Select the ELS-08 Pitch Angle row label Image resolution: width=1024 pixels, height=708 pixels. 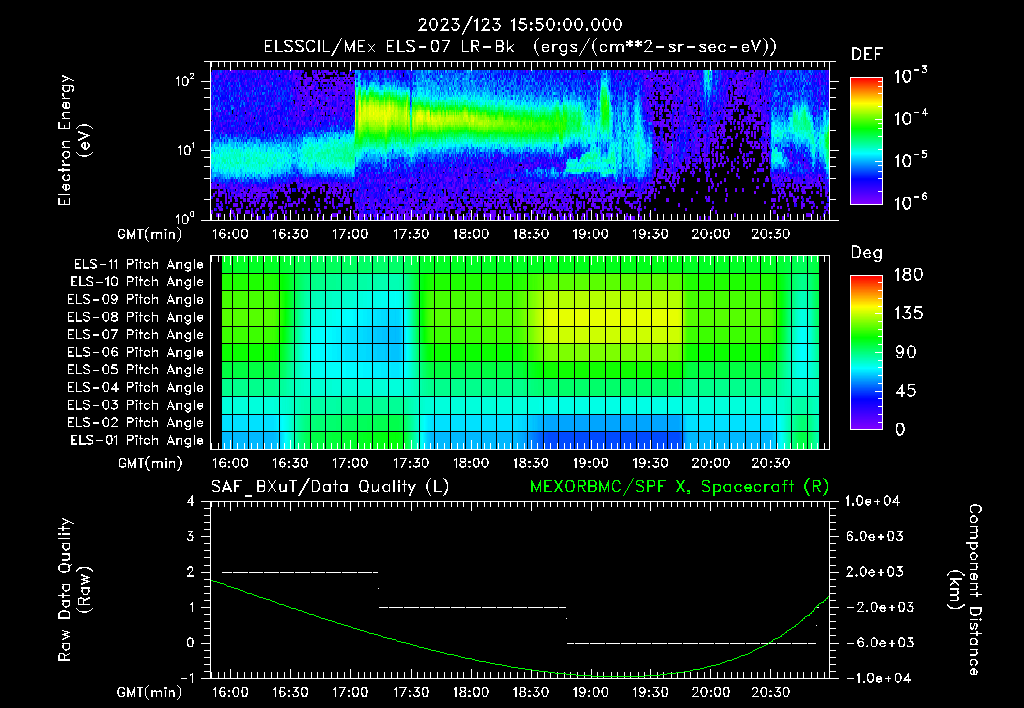[x=136, y=317]
